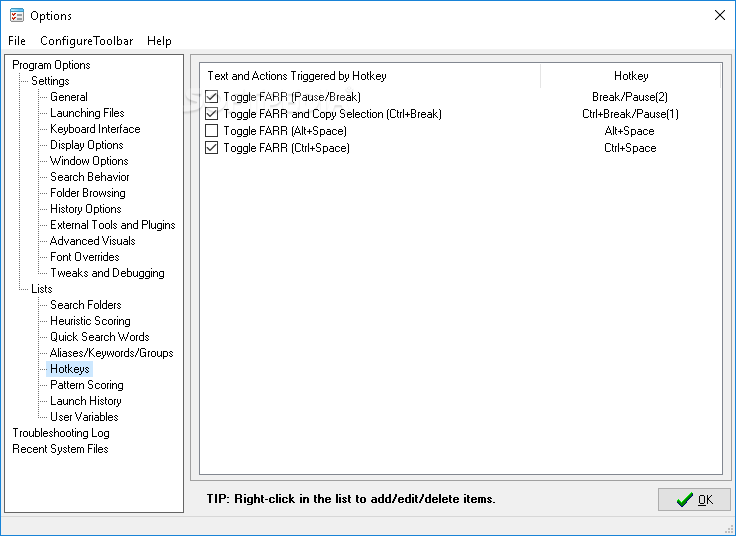This screenshot has height=536, width=736.
Task: Select Folder Browsing item
Action: [88, 192]
